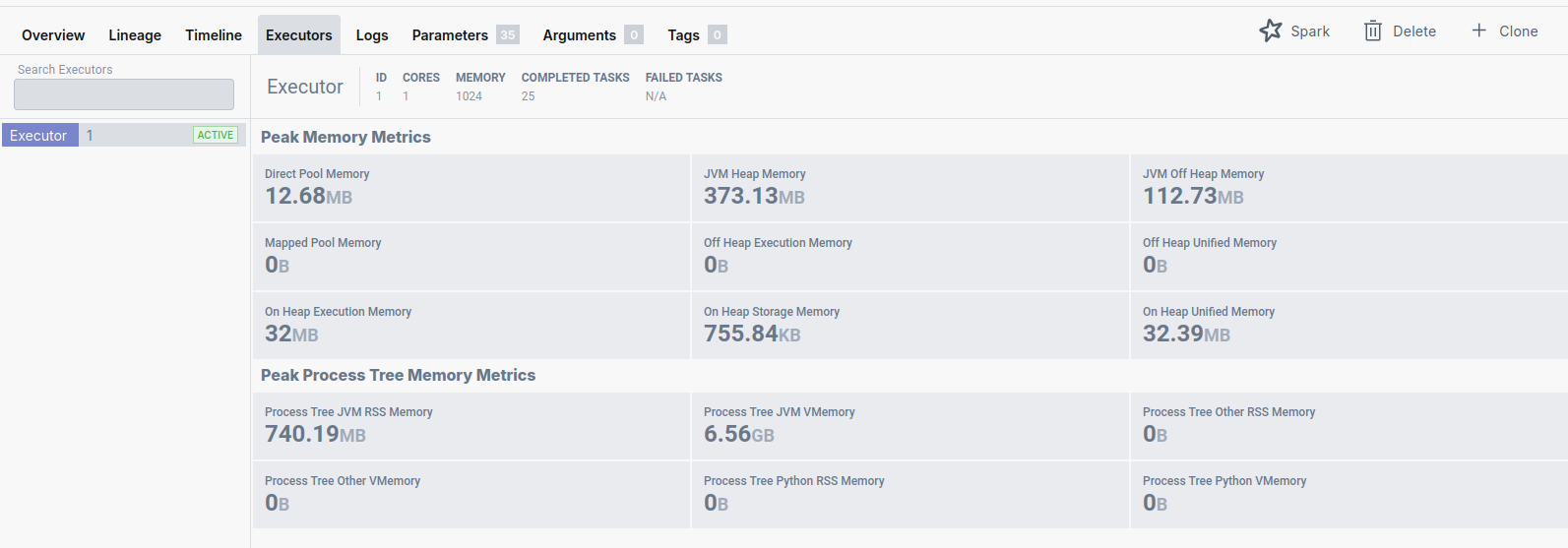Switch to the Lineage tab

[x=135, y=35]
